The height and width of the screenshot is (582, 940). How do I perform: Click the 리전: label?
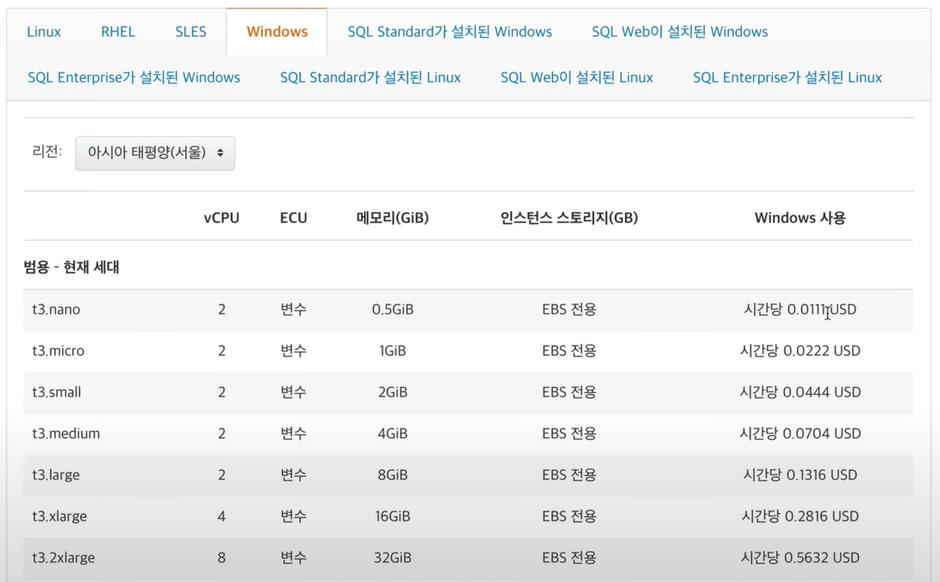click(47, 151)
